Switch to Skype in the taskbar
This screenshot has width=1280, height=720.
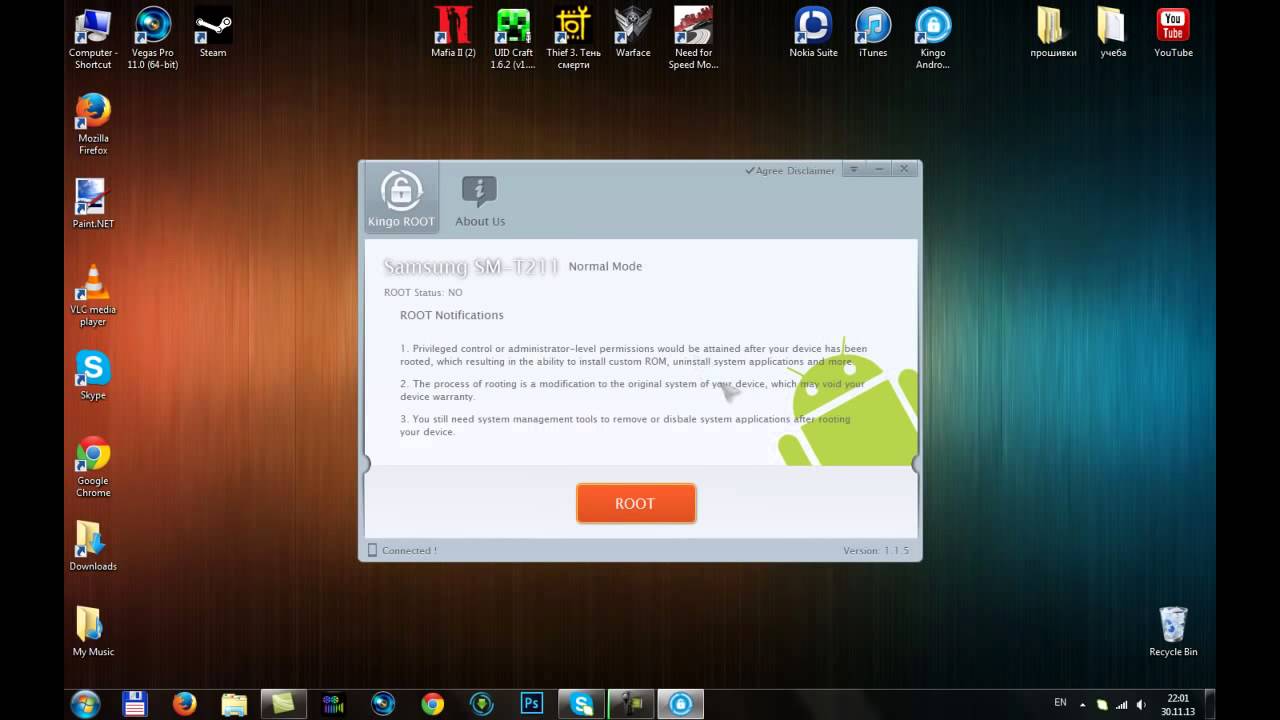[581, 704]
